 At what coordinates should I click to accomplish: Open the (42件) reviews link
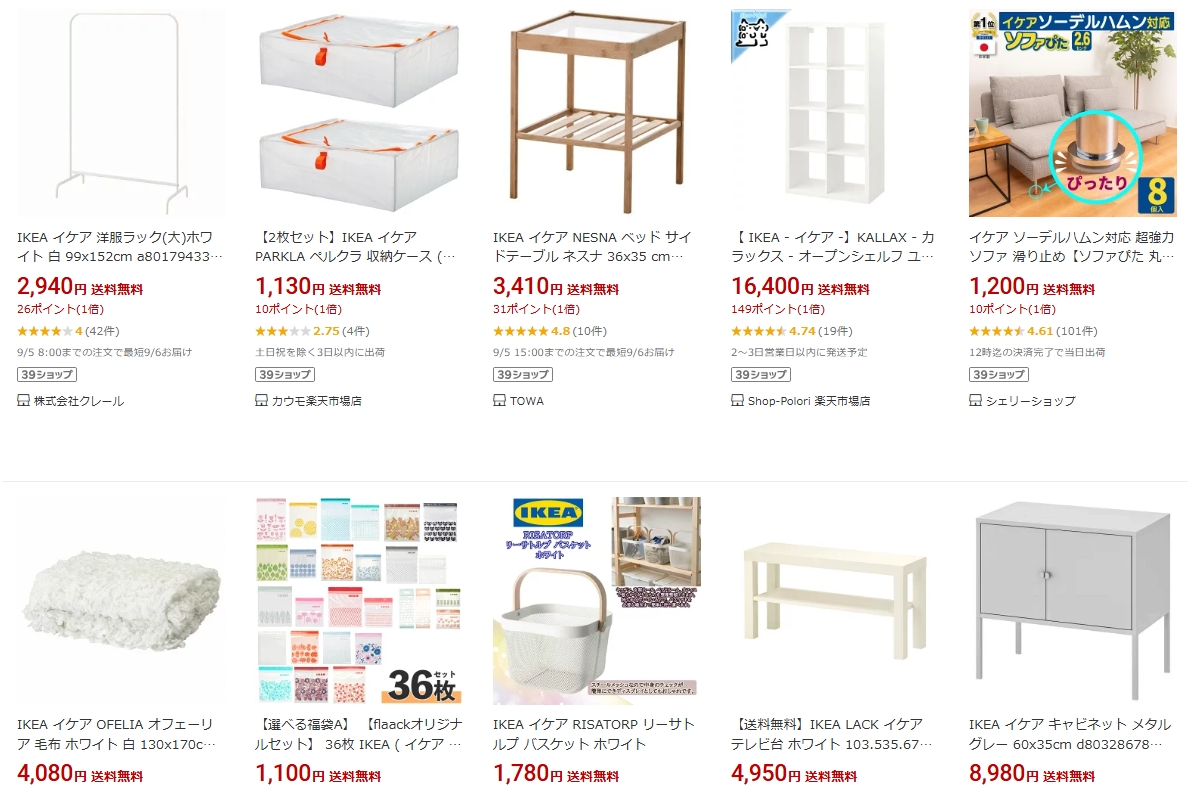click(x=102, y=331)
